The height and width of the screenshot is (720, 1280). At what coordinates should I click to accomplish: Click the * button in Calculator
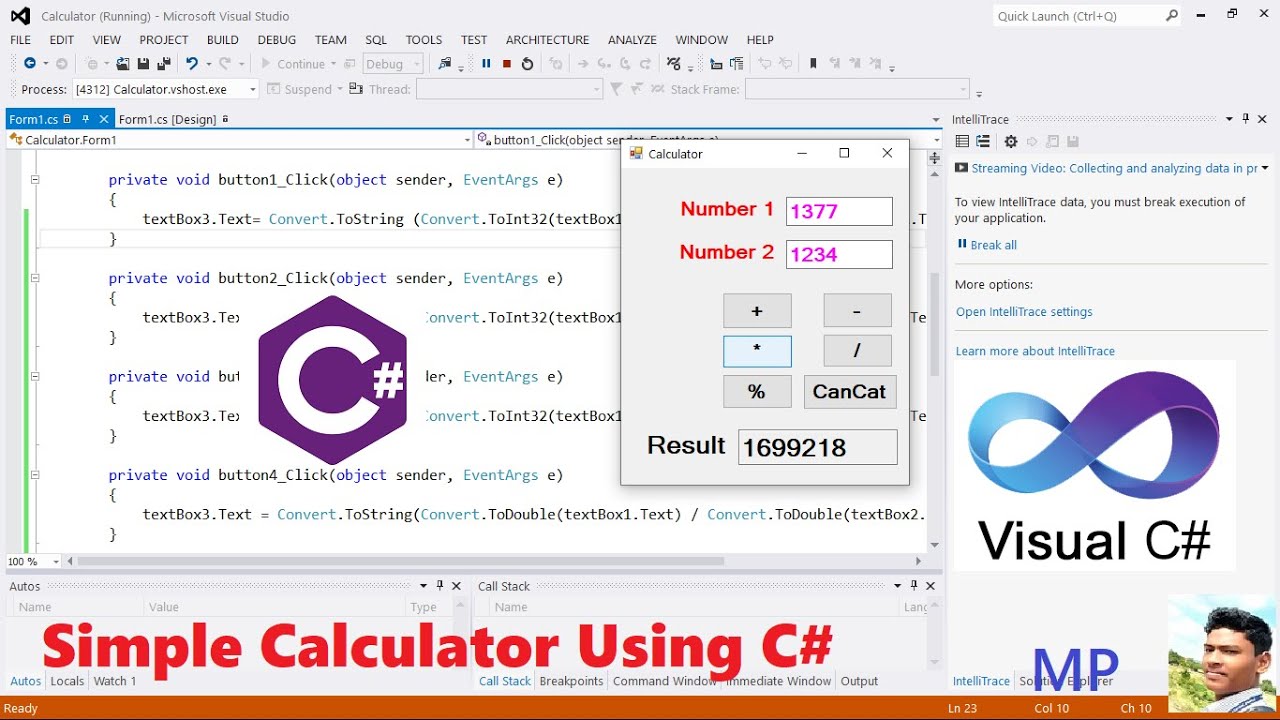[757, 351]
